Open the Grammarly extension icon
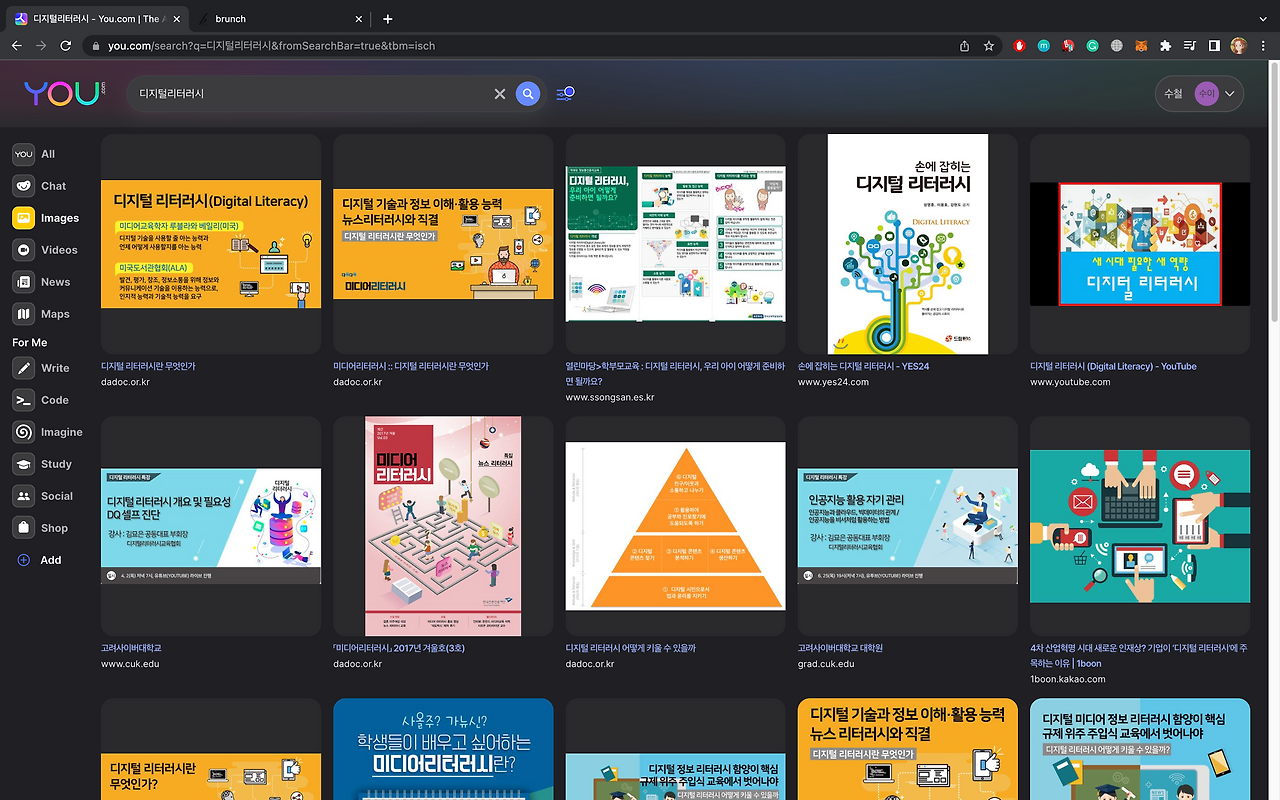Viewport: 1280px width, 800px height. tap(1093, 46)
